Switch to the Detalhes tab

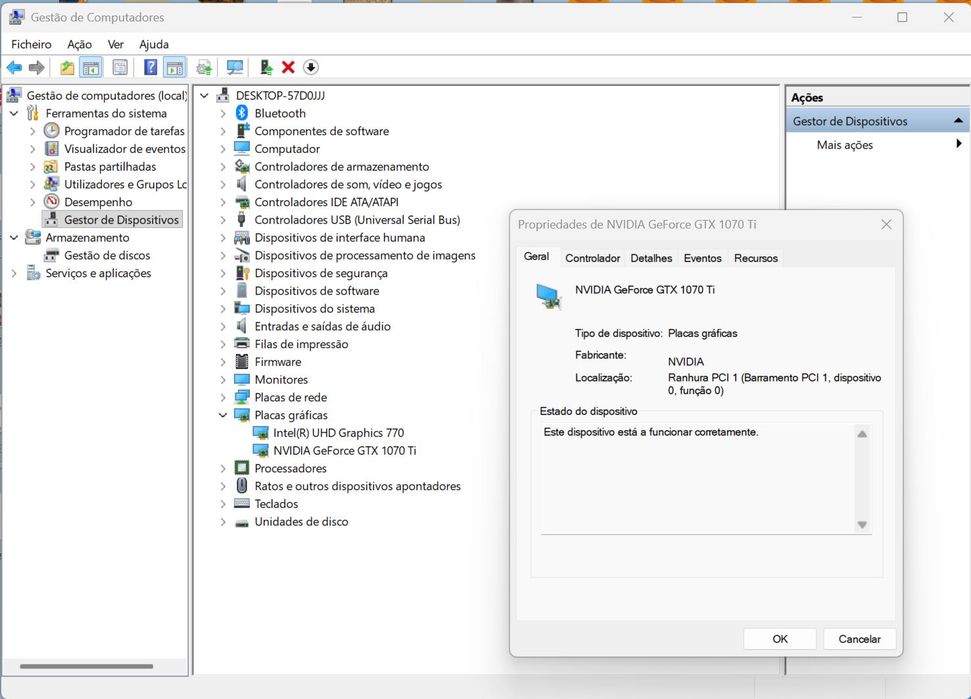(651, 258)
